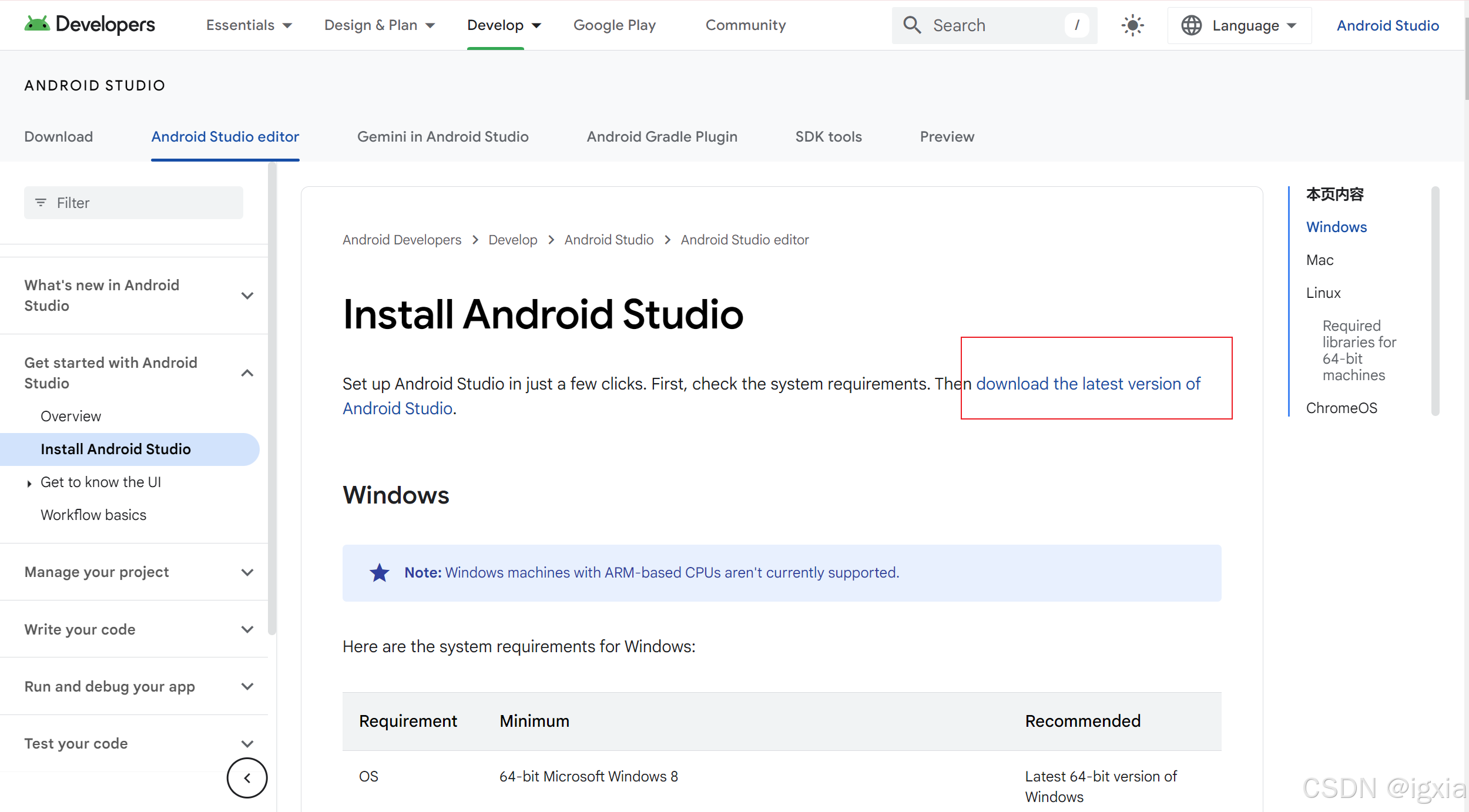The height and width of the screenshot is (812, 1469).
Task: Switch to the Preview tab
Action: click(x=947, y=136)
